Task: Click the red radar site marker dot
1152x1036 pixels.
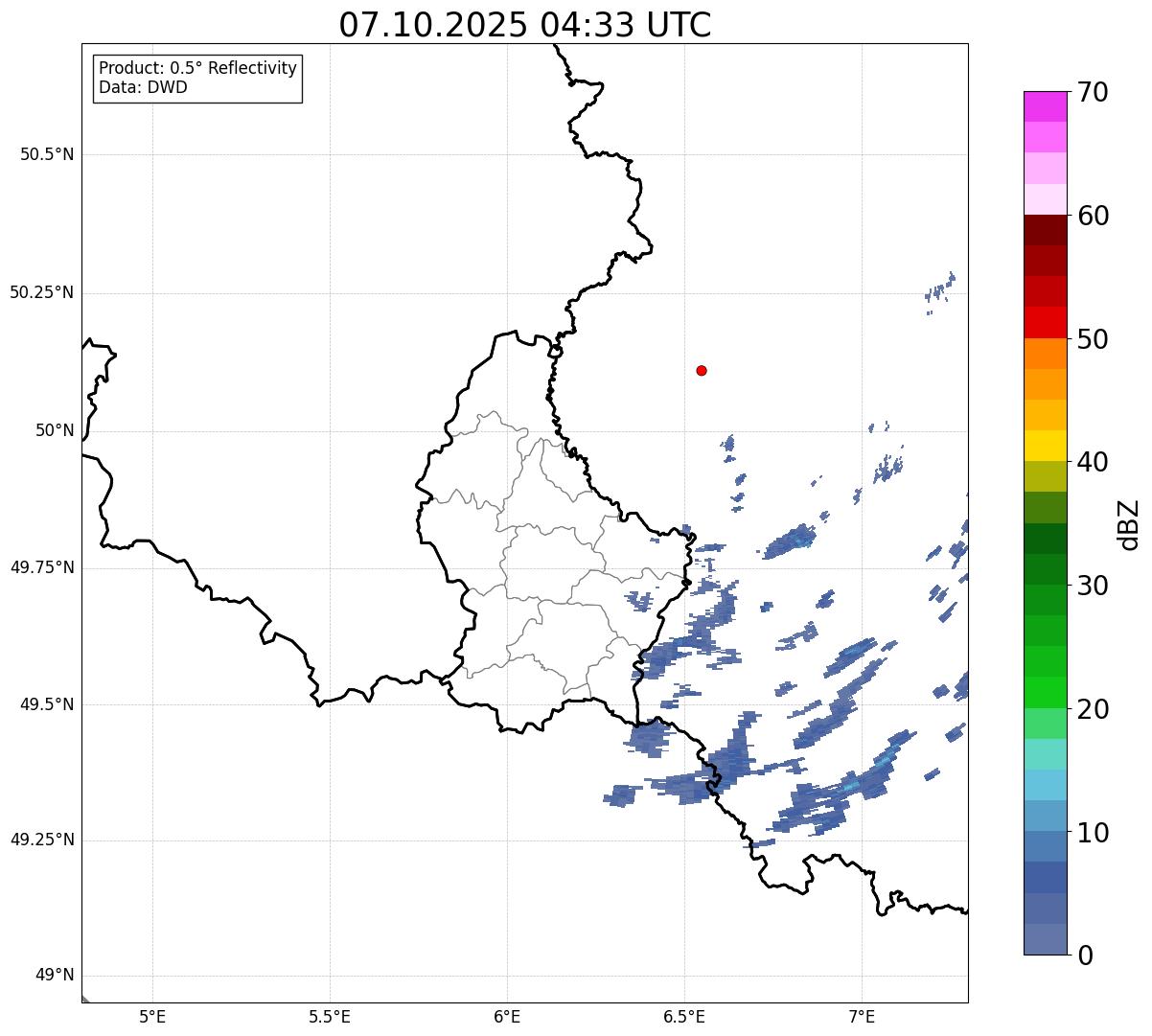Action: point(702,370)
